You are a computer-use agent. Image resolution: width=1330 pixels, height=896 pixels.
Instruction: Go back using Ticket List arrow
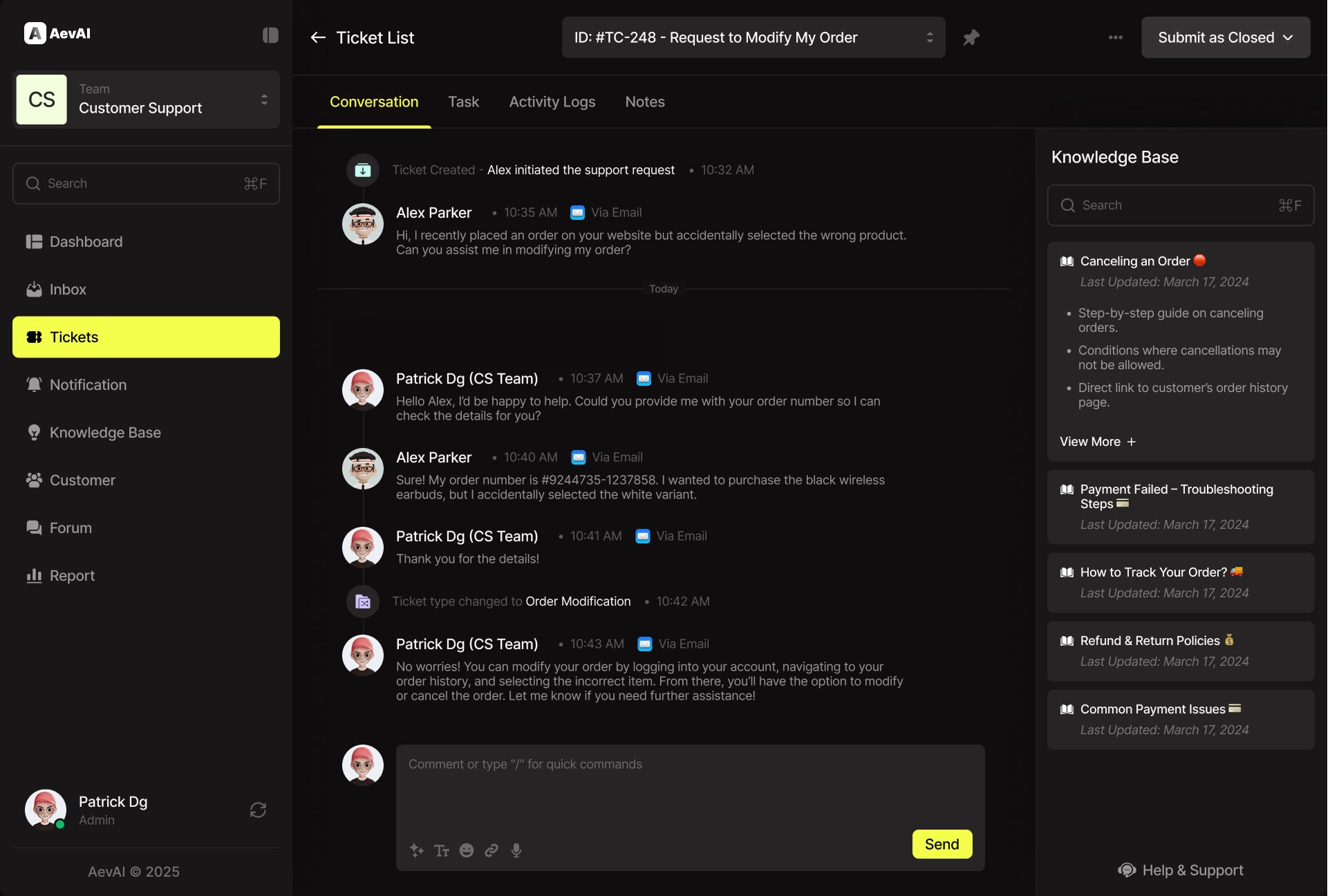click(x=318, y=37)
